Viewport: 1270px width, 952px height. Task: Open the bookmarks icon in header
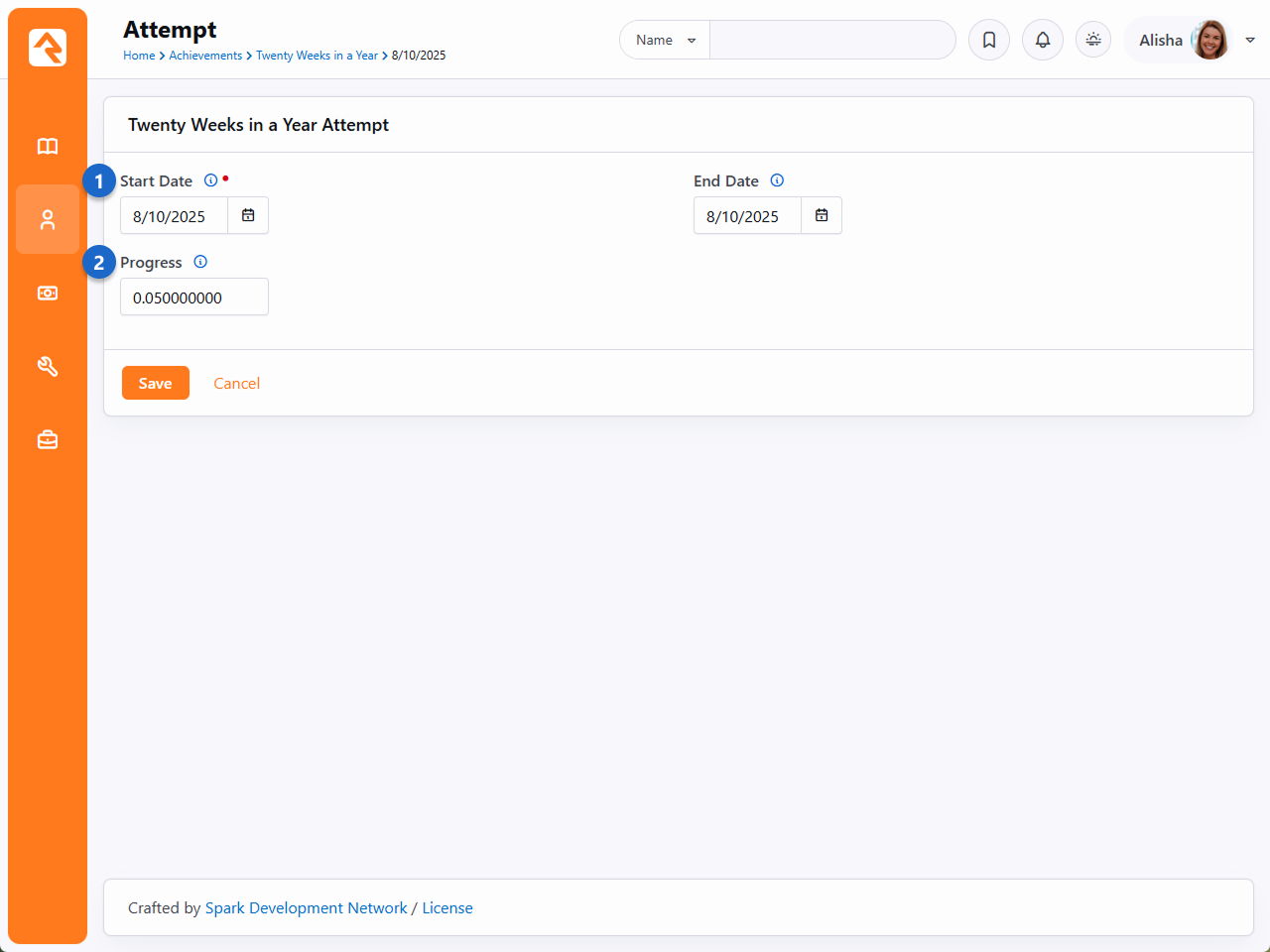click(989, 41)
